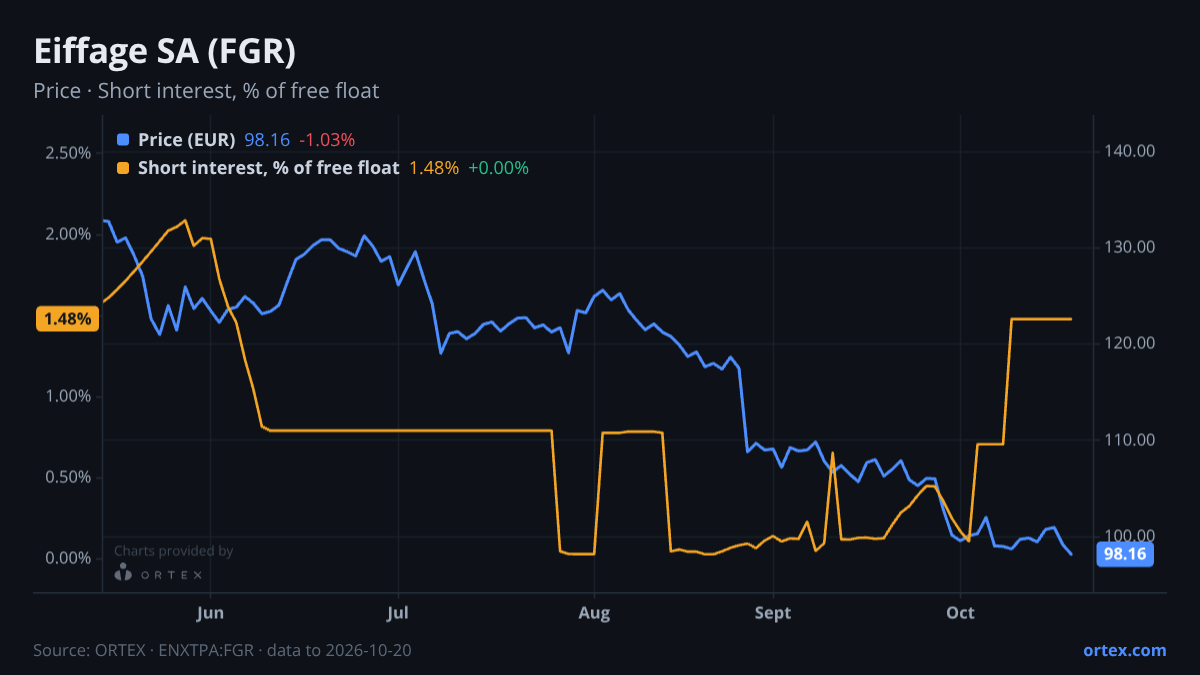Click the Sept label on the time axis
Image resolution: width=1200 pixels, height=675 pixels.
tap(773, 611)
